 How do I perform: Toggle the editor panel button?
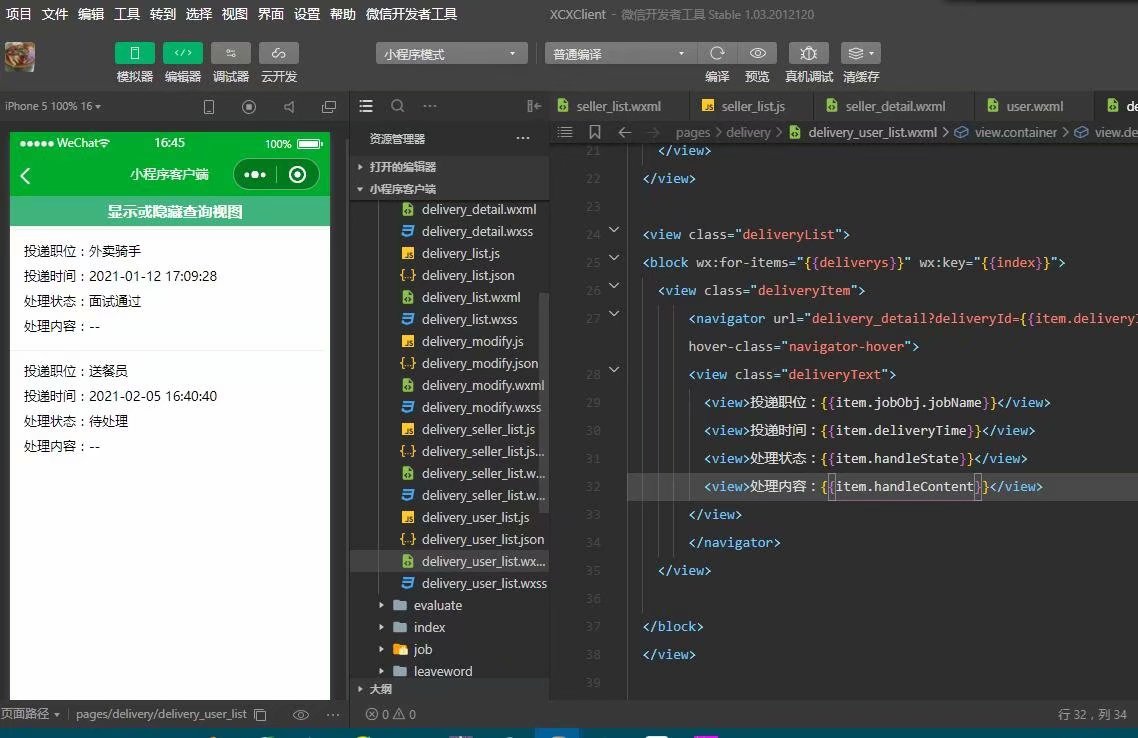(x=183, y=53)
